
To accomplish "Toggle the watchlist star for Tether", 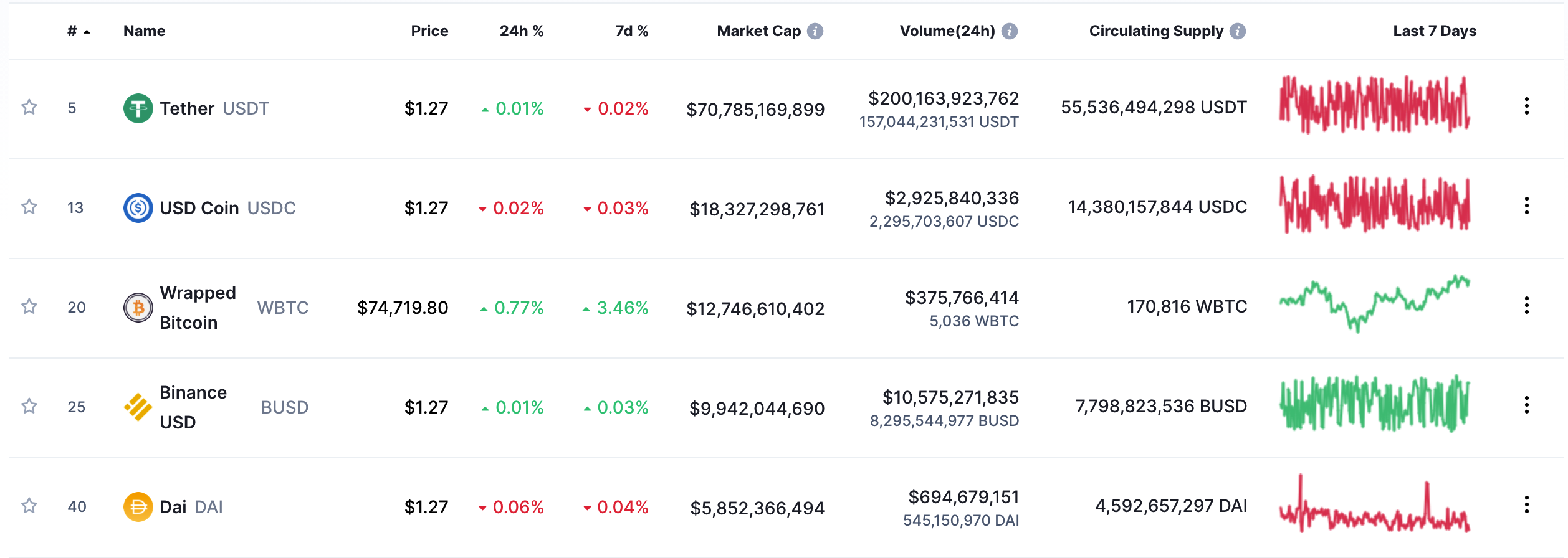I will [29, 107].
